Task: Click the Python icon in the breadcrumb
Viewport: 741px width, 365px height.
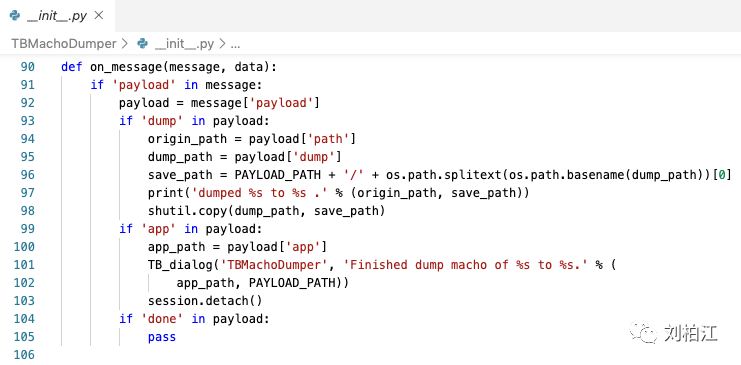Action: [x=142, y=44]
